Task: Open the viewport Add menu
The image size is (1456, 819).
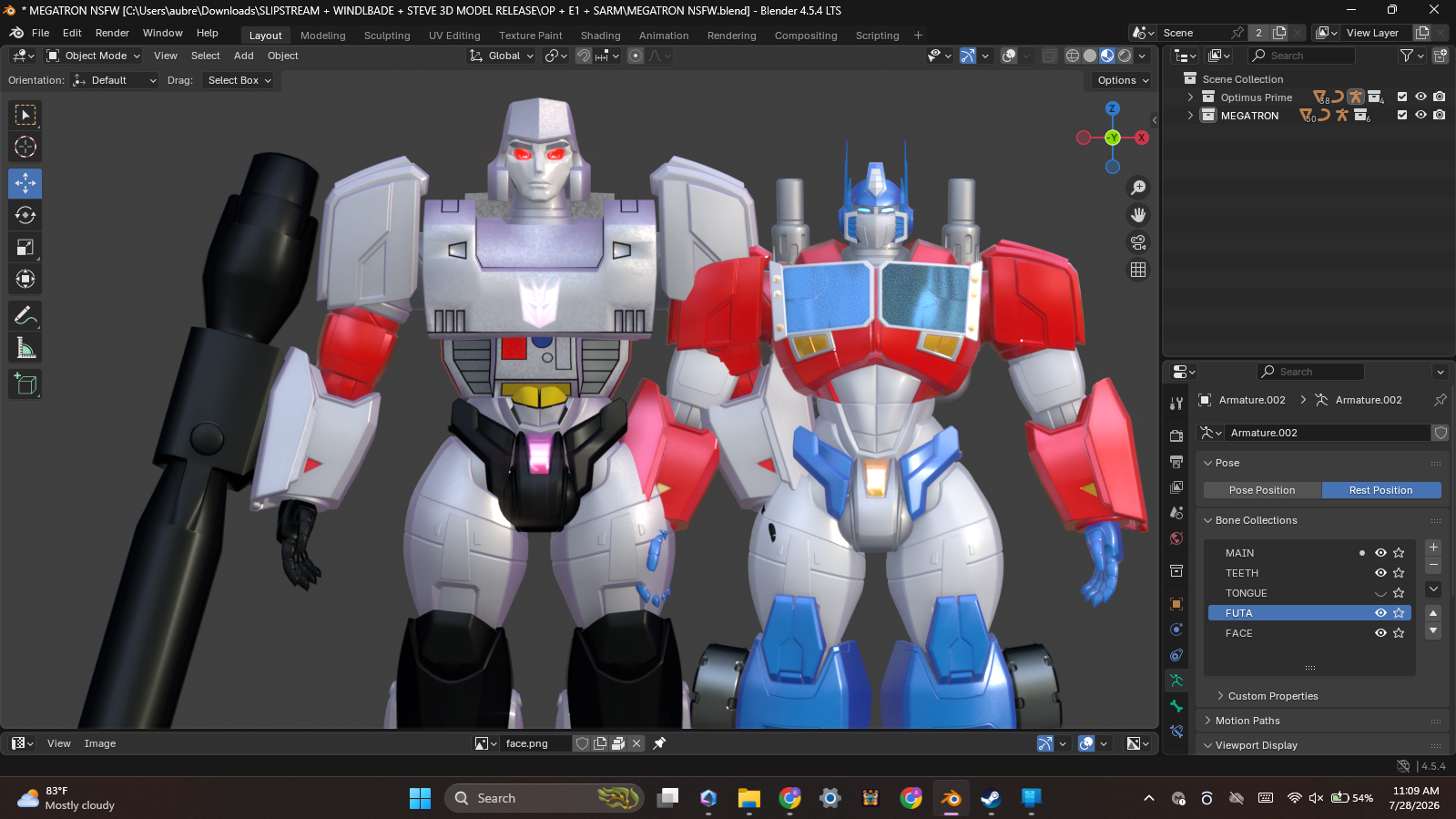Action: coord(243,56)
